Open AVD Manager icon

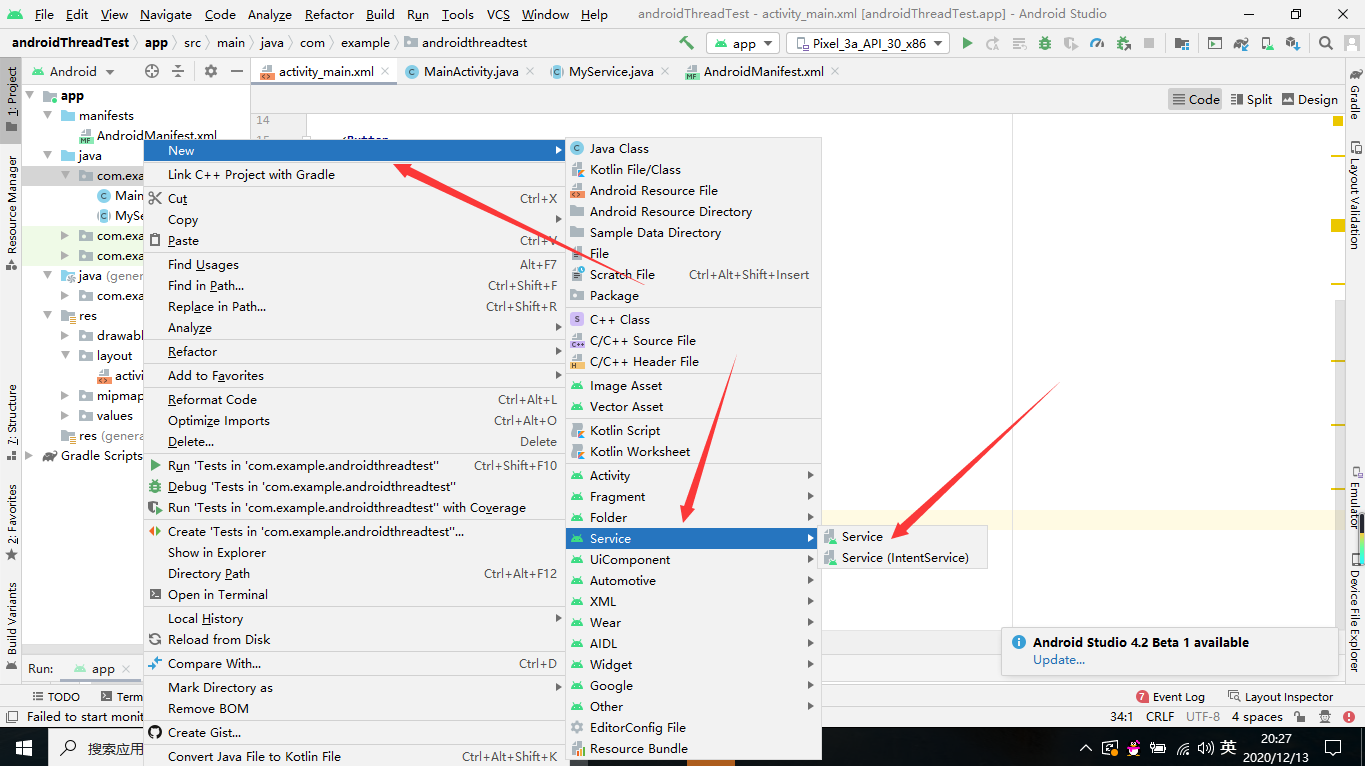click(x=1267, y=43)
